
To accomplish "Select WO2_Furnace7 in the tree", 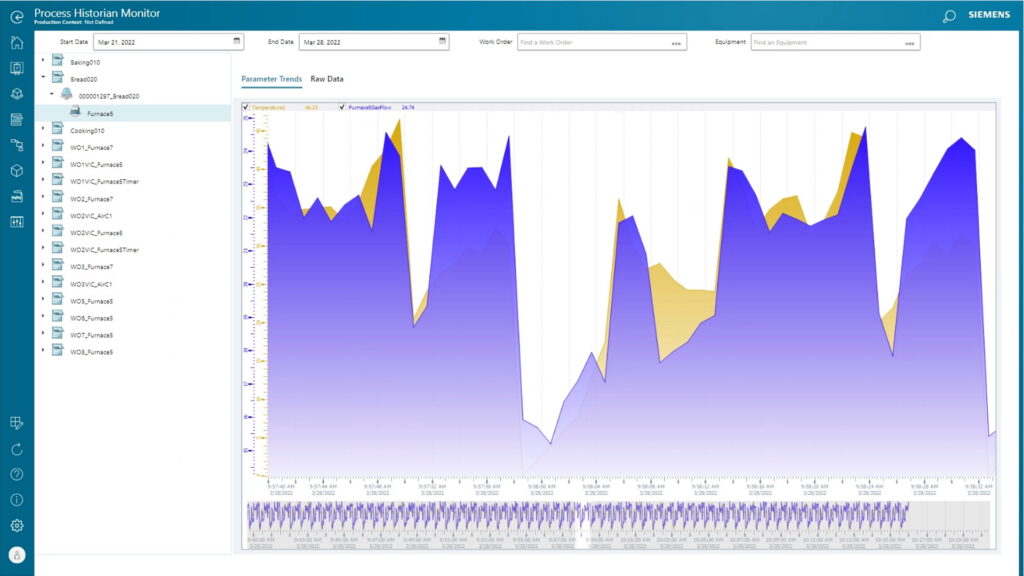I will coord(91,199).
